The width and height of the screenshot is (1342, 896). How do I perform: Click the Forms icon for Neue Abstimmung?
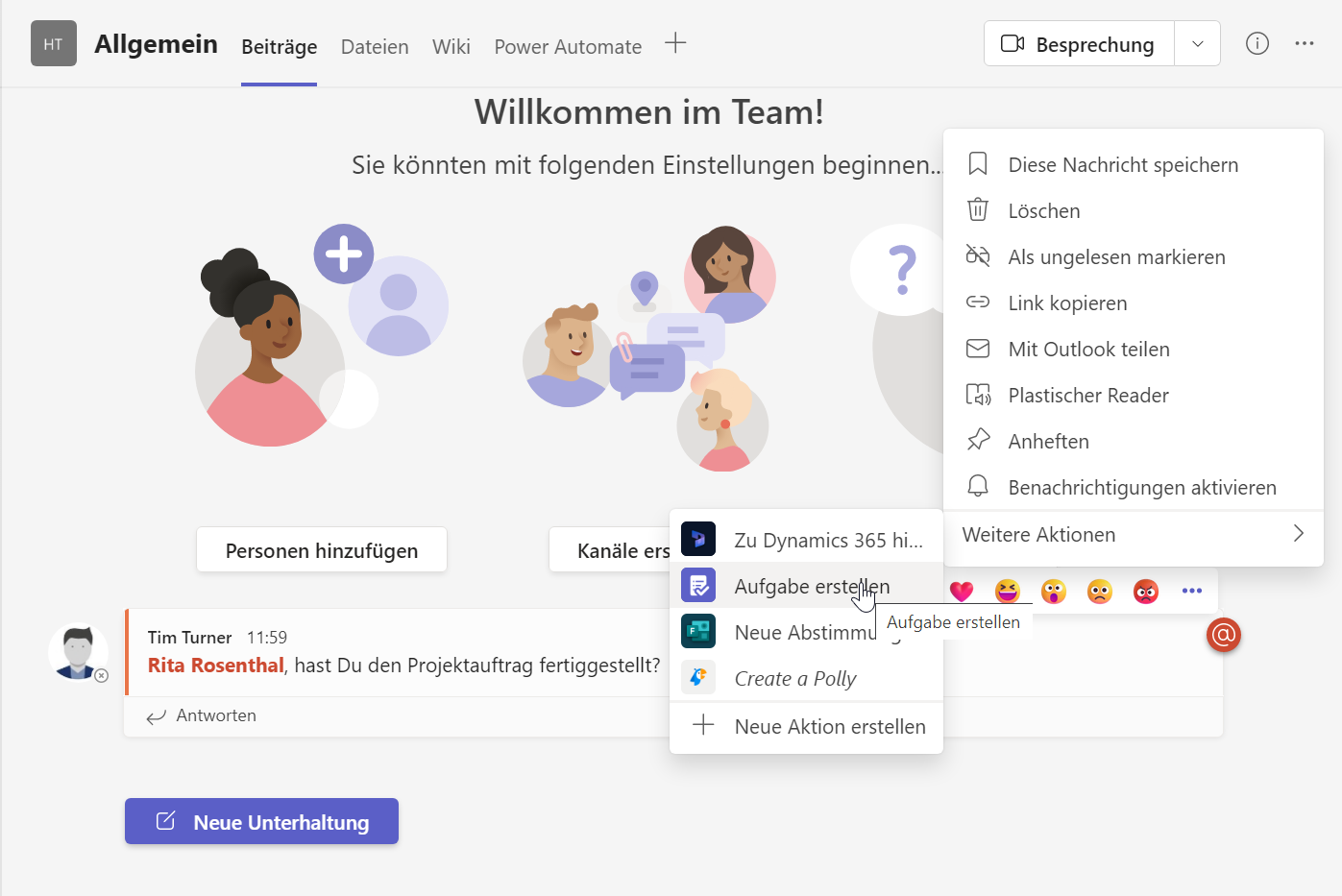coord(698,631)
